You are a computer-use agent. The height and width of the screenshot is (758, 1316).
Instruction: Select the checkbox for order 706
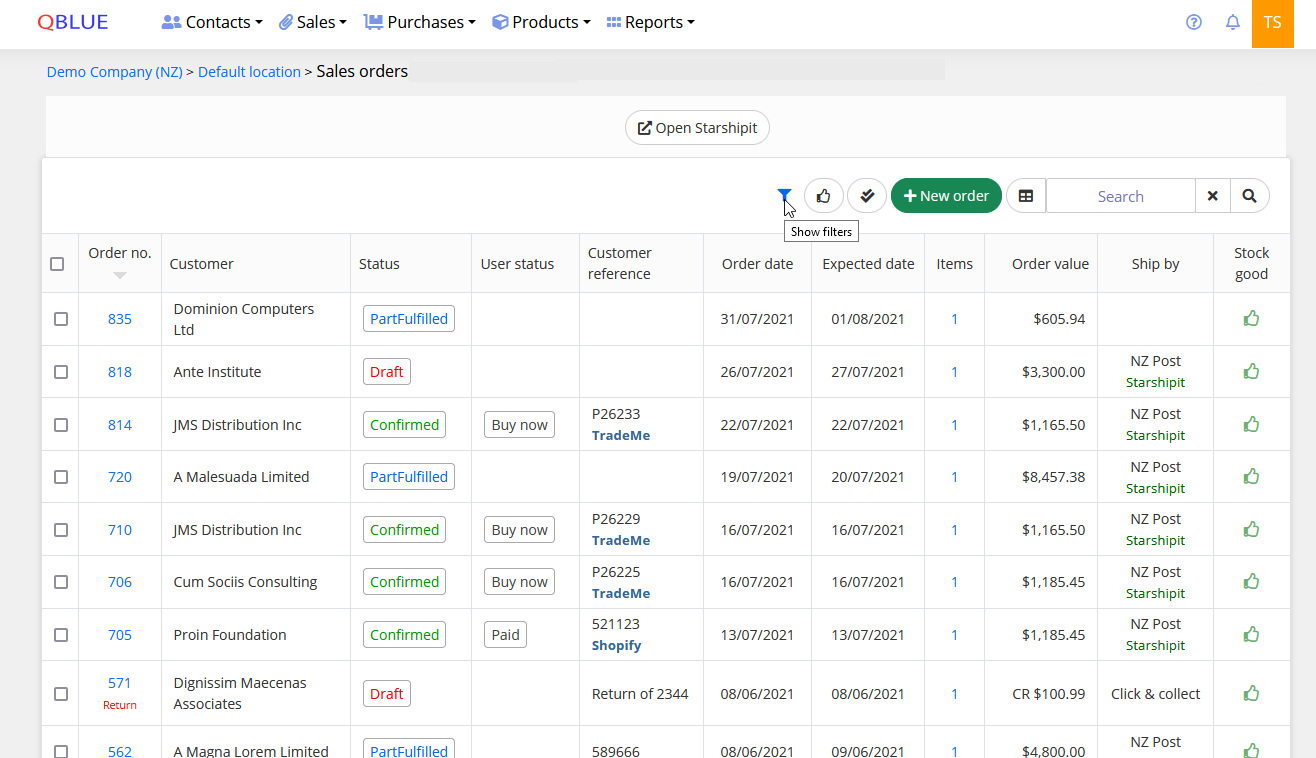pos(61,582)
